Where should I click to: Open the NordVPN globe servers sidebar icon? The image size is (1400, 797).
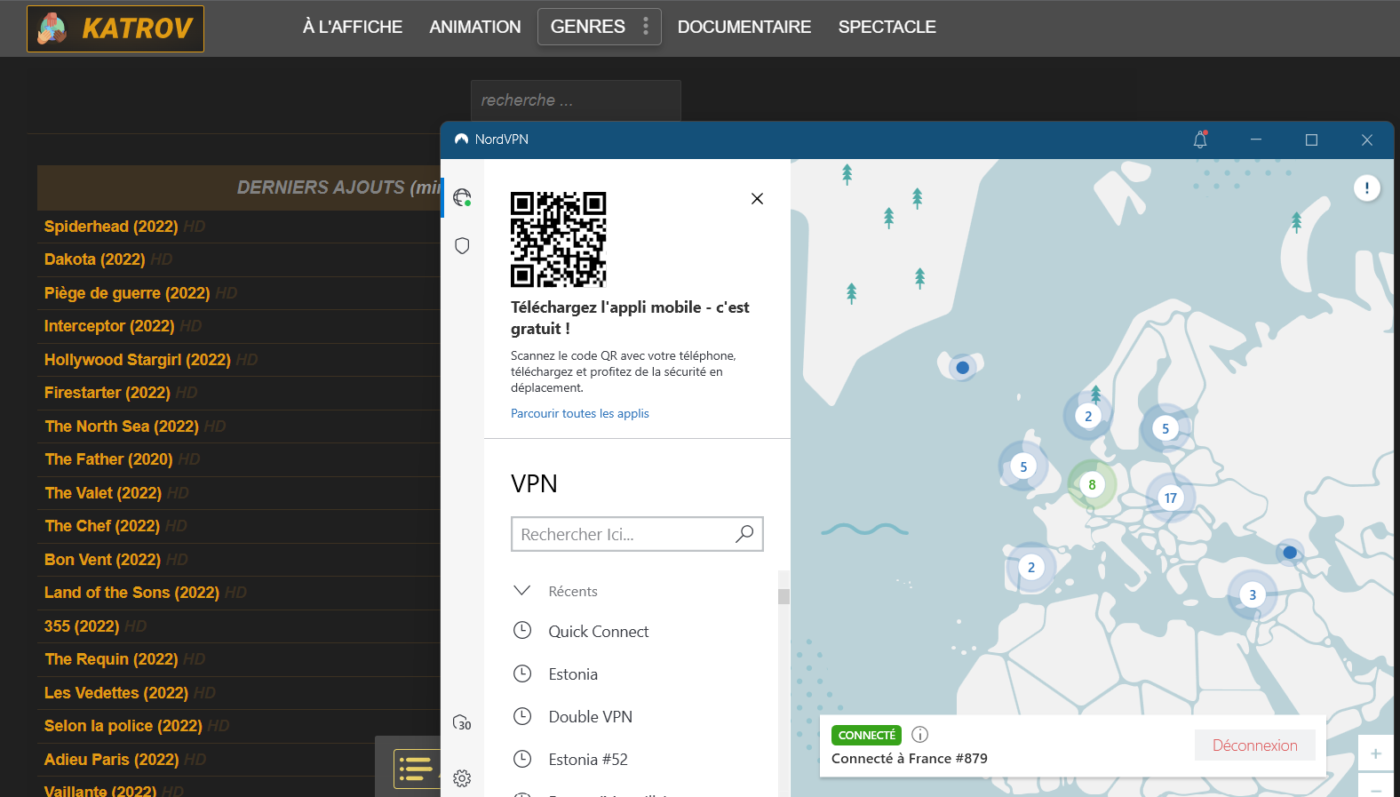coord(462,198)
